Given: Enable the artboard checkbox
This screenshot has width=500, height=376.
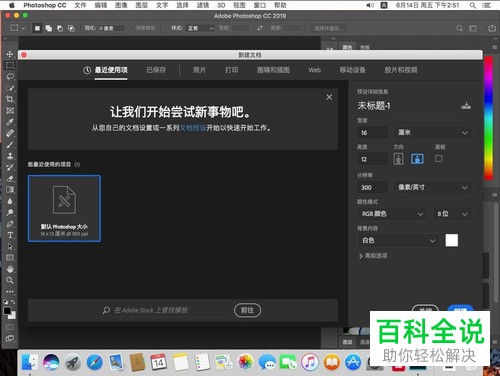Looking at the screenshot, I should pyautogui.click(x=439, y=158).
